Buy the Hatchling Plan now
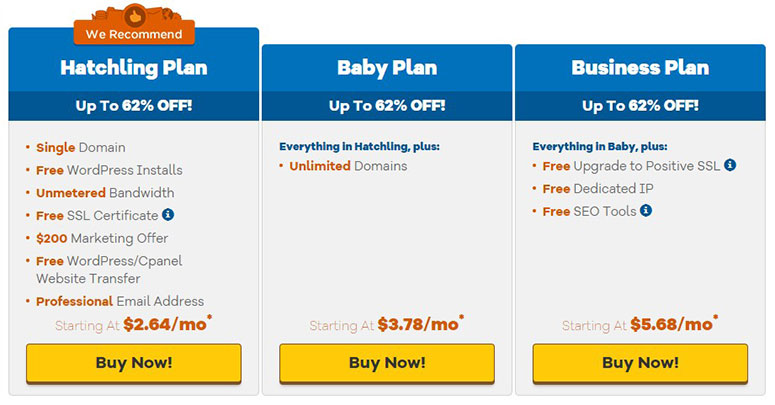 tap(134, 363)
